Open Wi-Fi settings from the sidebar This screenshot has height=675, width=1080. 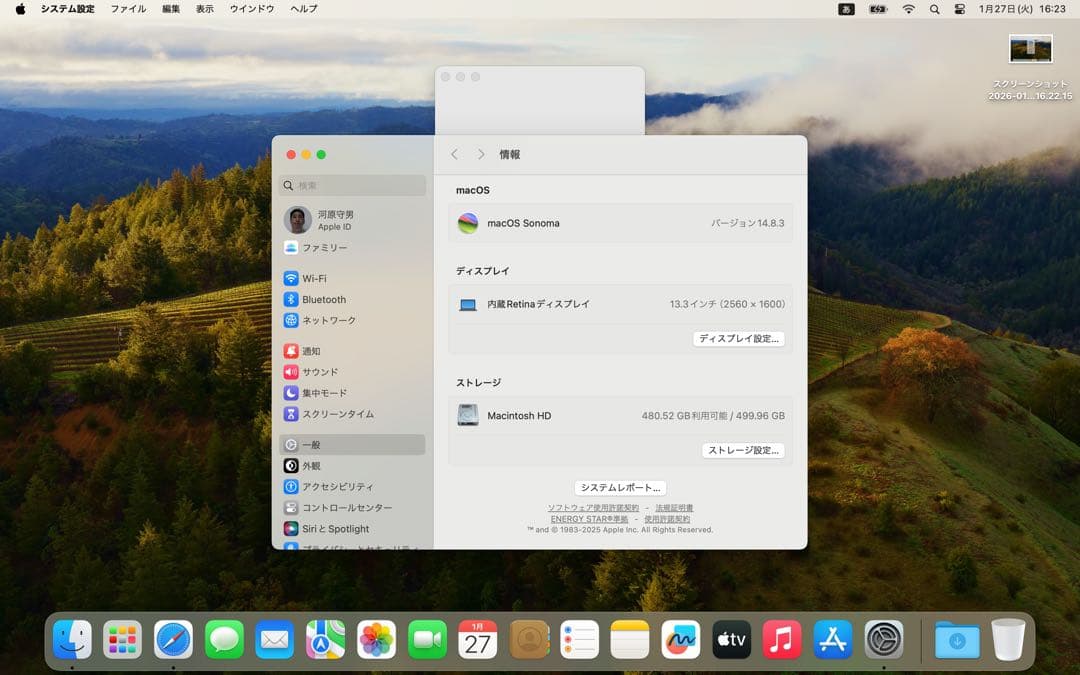[x=320, y=278]
